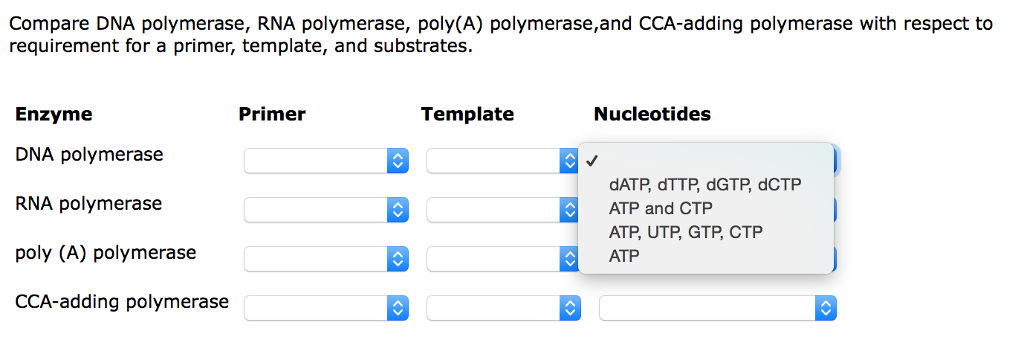Open the poly (A) polymerase Primer dropdown

click(x=327, y=259)
